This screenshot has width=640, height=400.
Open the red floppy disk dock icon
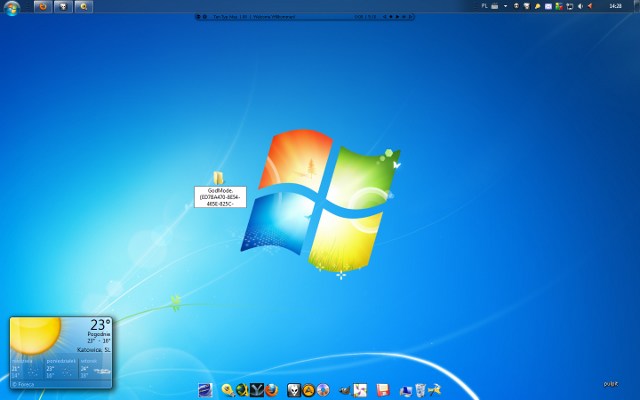coord(382,390)
